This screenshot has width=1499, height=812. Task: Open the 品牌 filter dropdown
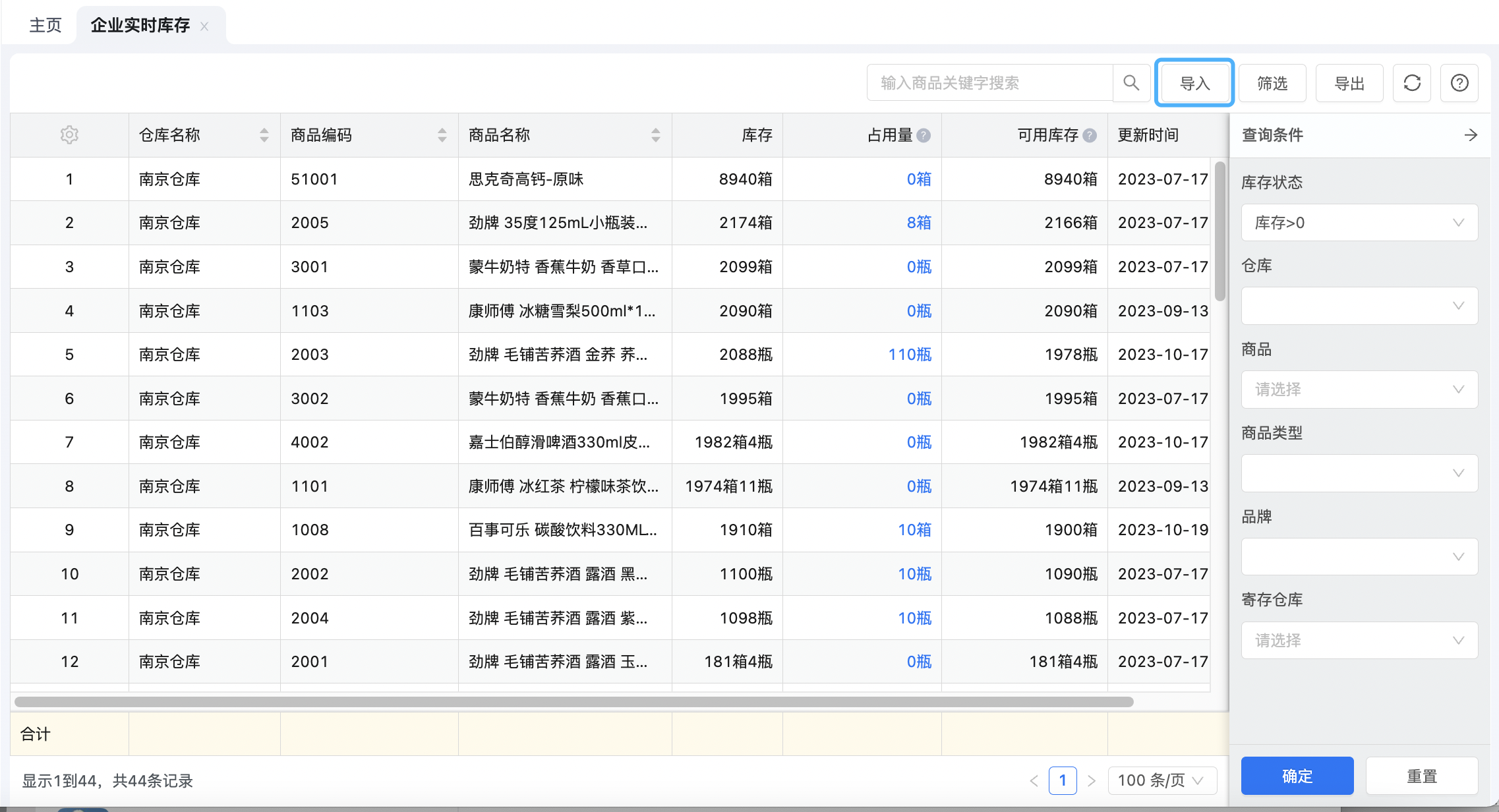click(x=1359, y=557)
